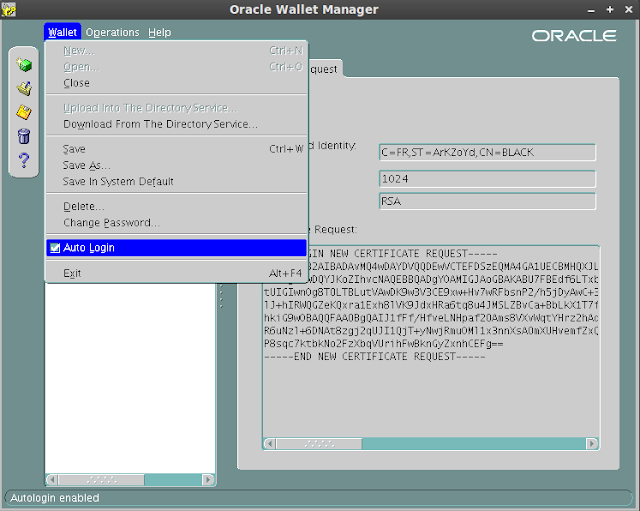The width and height of the screenshot is (640, 511).
Task: Click the New menu entry
Action: (x=176, y=51)
